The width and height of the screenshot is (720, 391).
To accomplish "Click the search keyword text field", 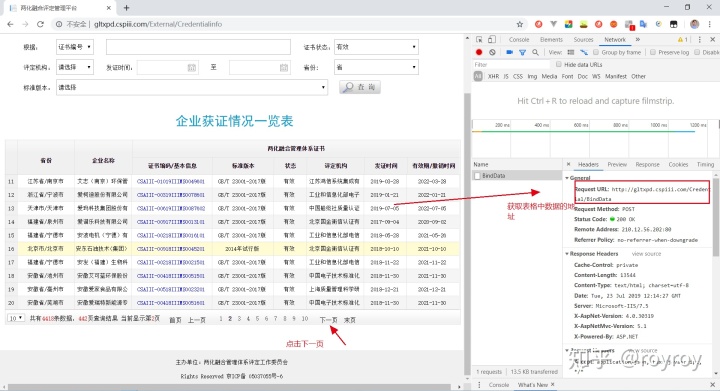I will [198, 47].
